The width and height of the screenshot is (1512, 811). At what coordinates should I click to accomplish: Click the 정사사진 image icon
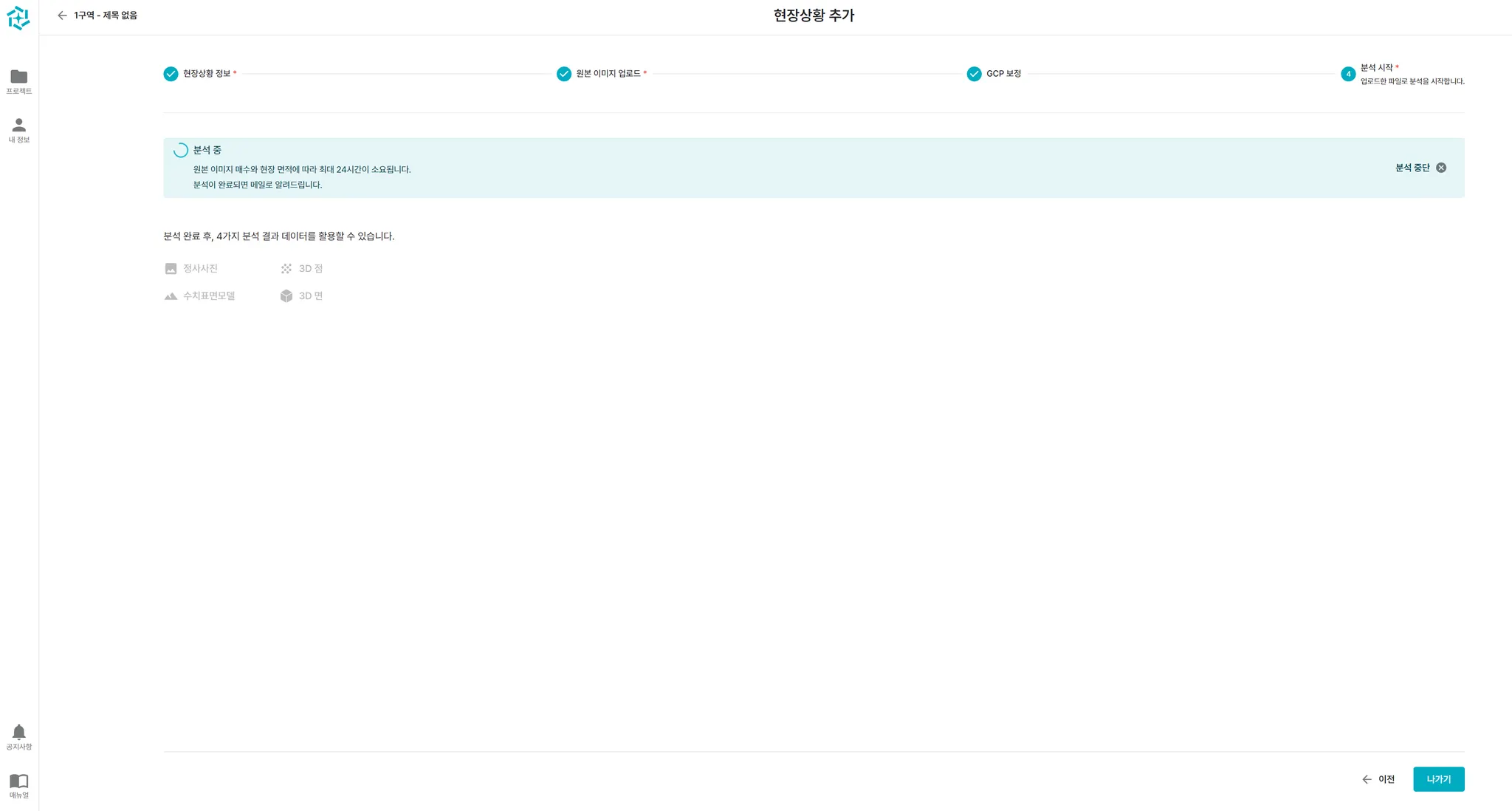click(x=171, y=269)
